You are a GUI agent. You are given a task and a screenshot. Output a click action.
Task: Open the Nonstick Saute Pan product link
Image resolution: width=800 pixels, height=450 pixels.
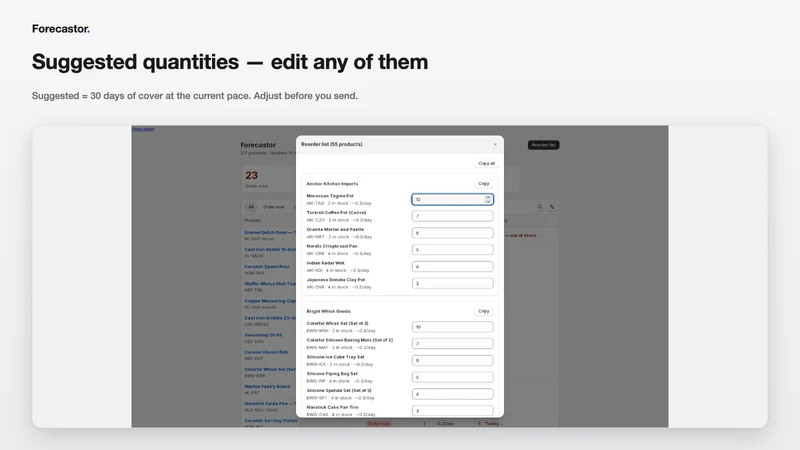click(x=270, y=404)
